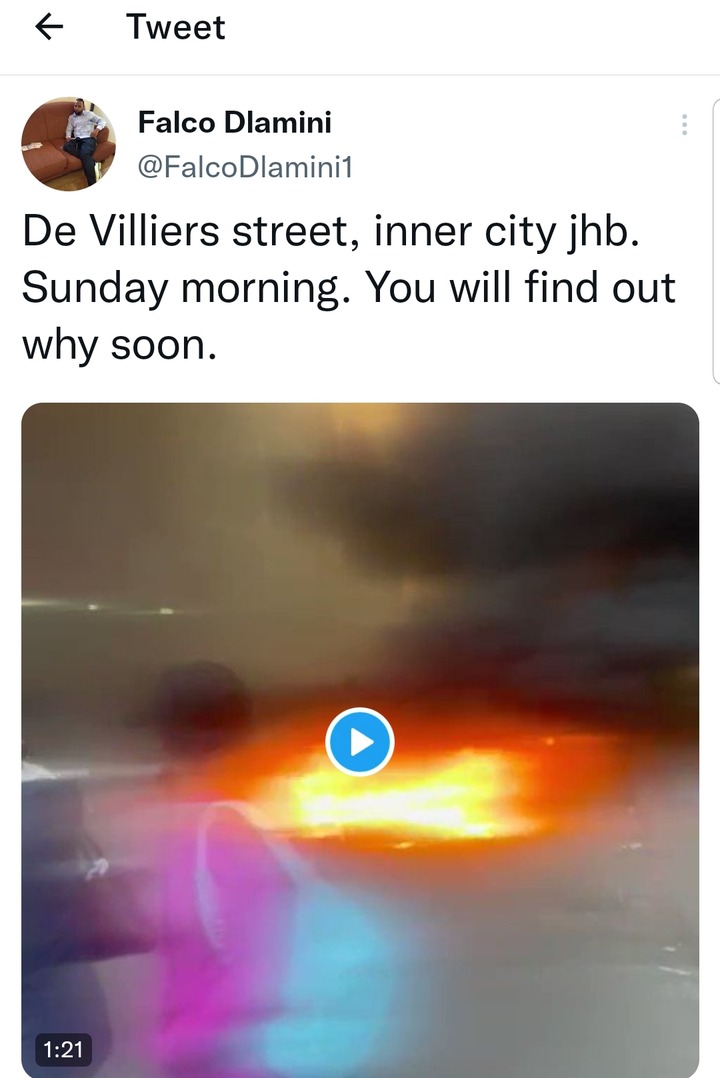Open the @FalcoDlamini1 handle
This screenshot has width=720, height=1078.
tap(245, 166)
